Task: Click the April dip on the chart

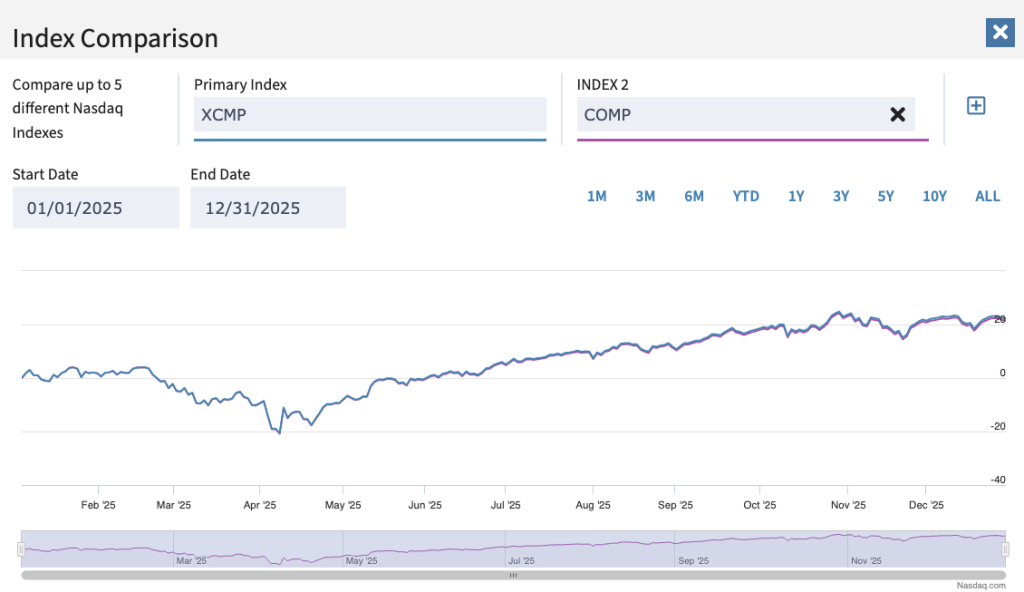Action: coord(277,432)
